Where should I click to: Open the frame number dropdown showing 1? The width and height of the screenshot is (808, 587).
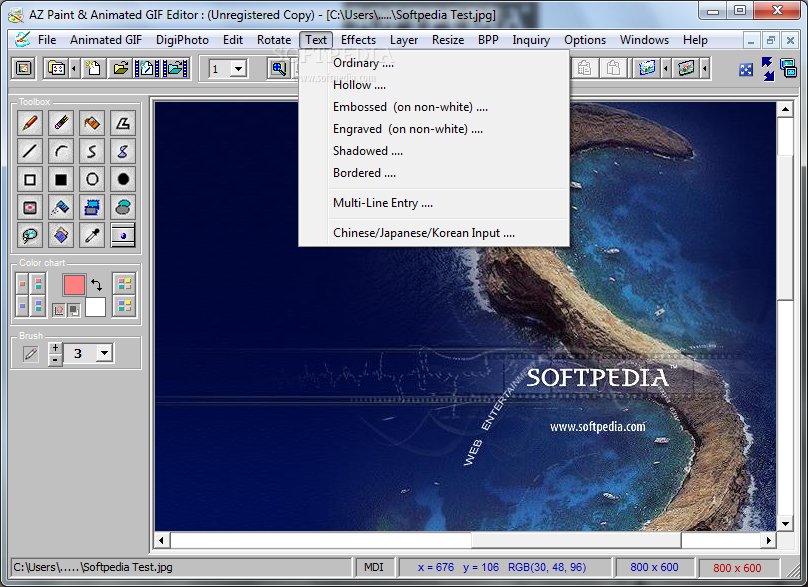(238, 68)
